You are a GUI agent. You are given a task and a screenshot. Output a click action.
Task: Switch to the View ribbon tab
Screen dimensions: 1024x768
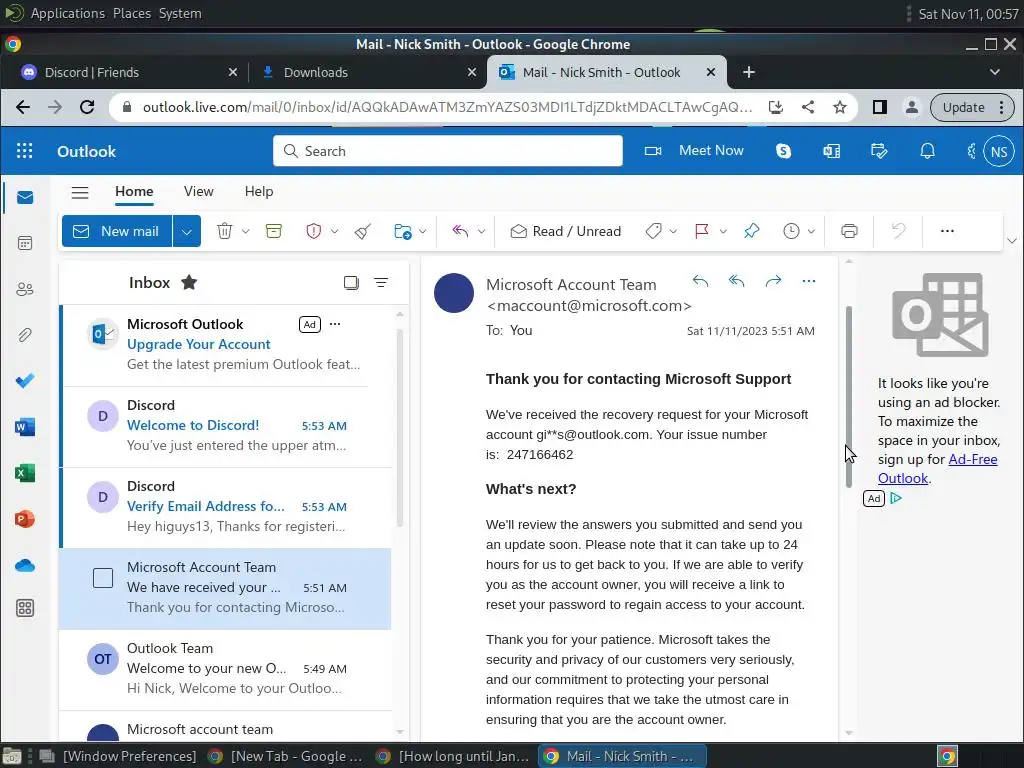(199, 191)
